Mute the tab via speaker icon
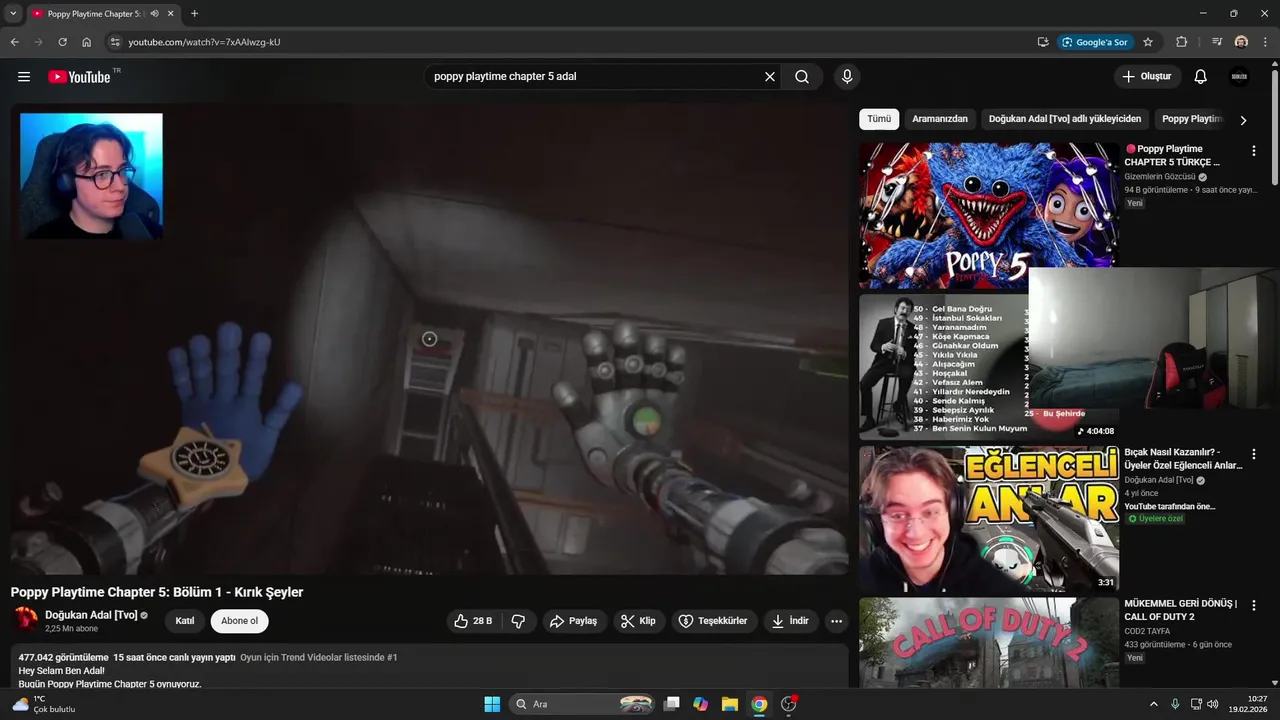1280x720 pixels. pyautogui.click(x=154, y=14)
